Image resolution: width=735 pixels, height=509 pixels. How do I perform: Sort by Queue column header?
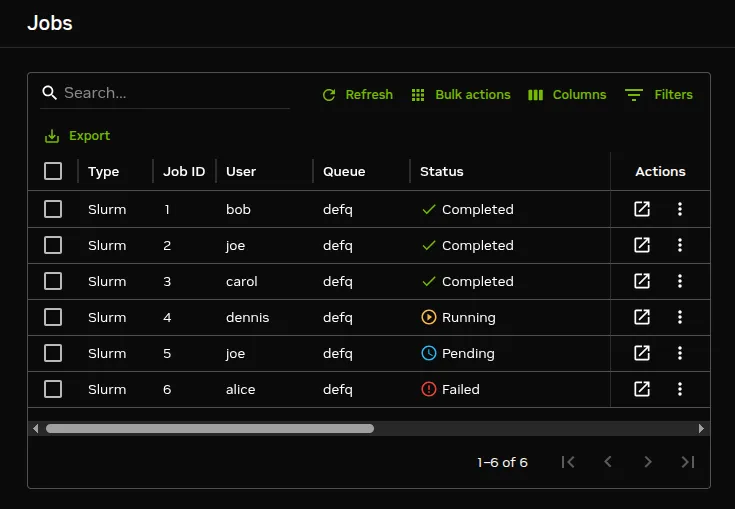[344, 172]
